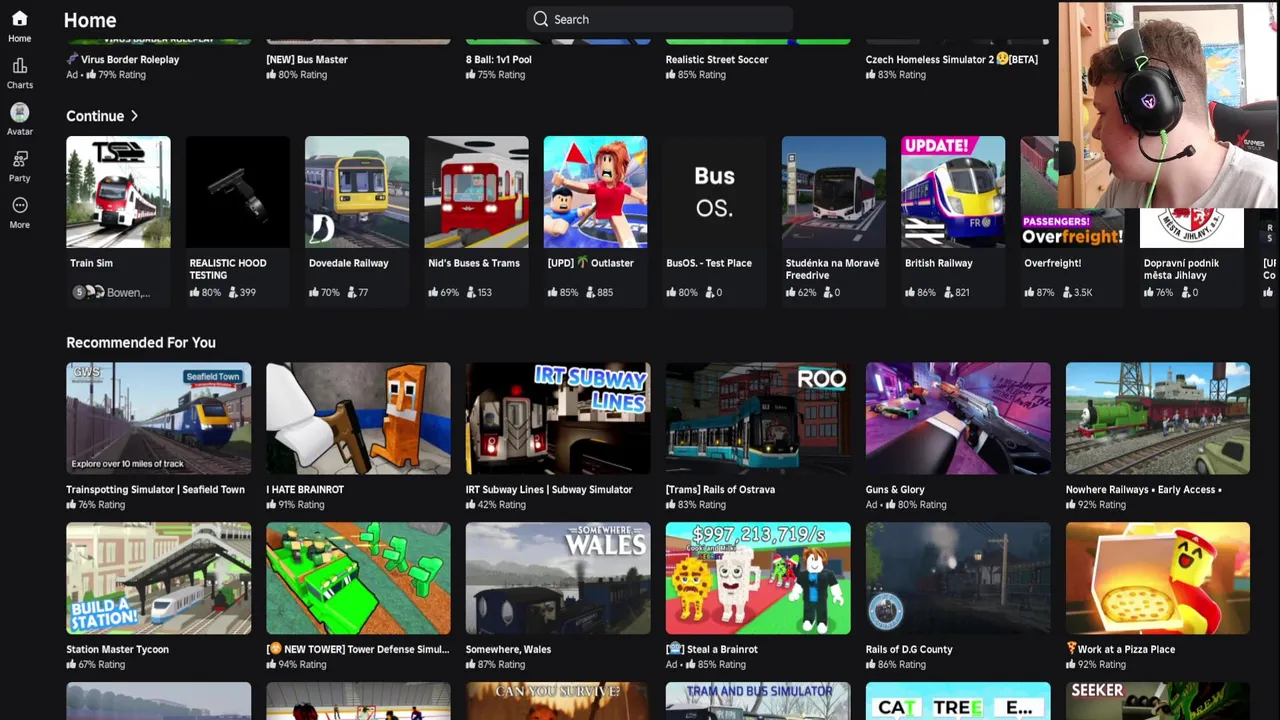Open the Overfreight! game thumbnail
The image size is (1280, 720).
pos(1072,192)
